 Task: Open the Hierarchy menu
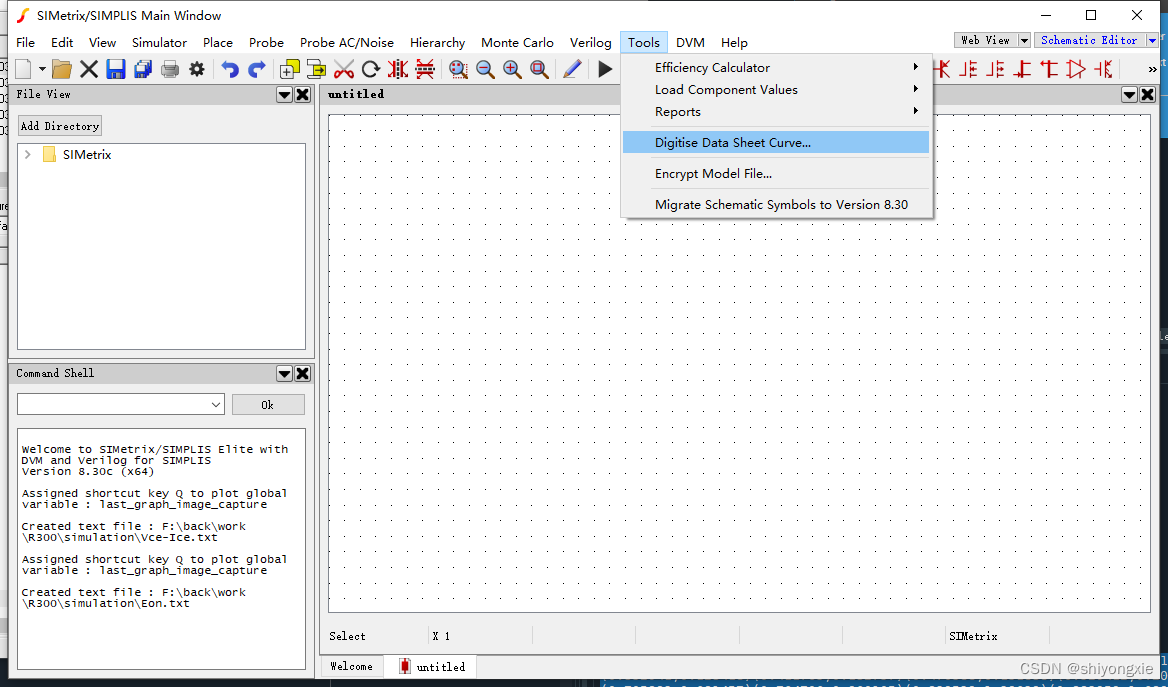437,42
